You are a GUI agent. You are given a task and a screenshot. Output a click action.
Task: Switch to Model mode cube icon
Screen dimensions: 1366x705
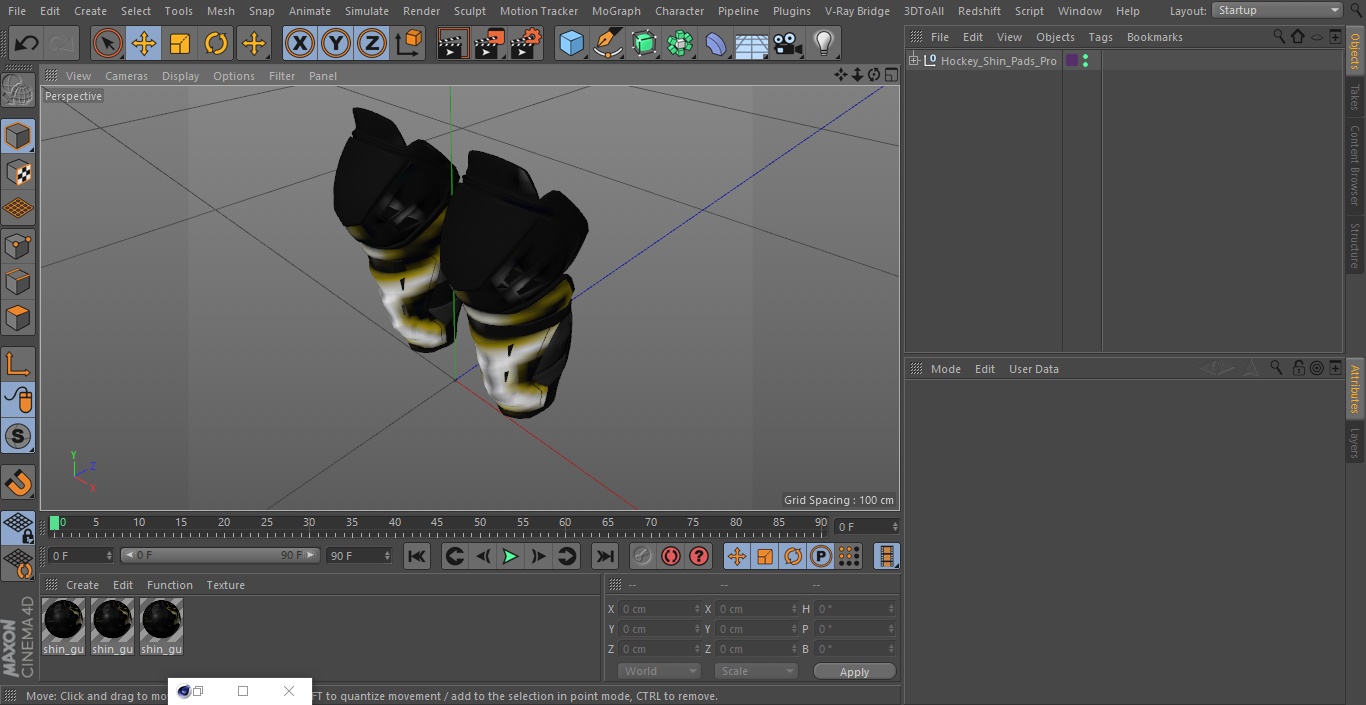click(x=18, y=136)
